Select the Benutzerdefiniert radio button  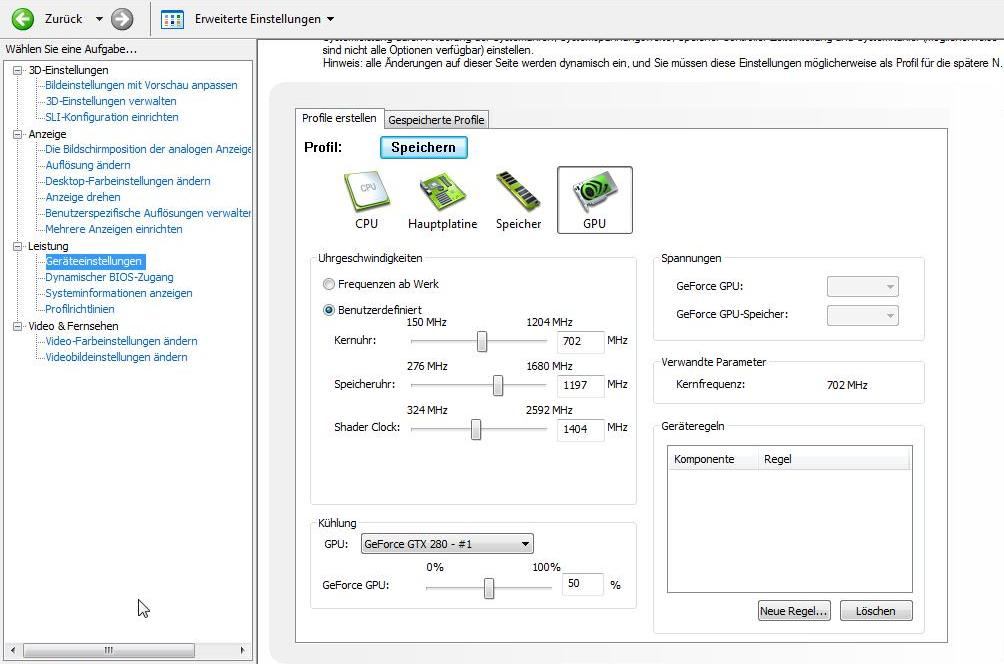tap(328, 310)
